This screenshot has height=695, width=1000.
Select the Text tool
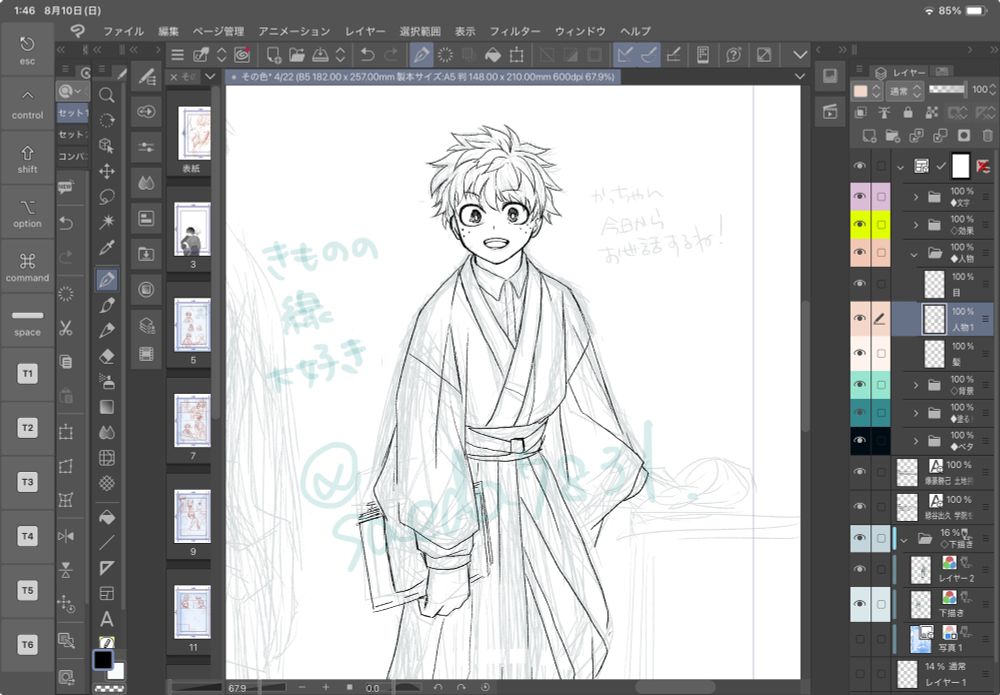tap(107, 618)
